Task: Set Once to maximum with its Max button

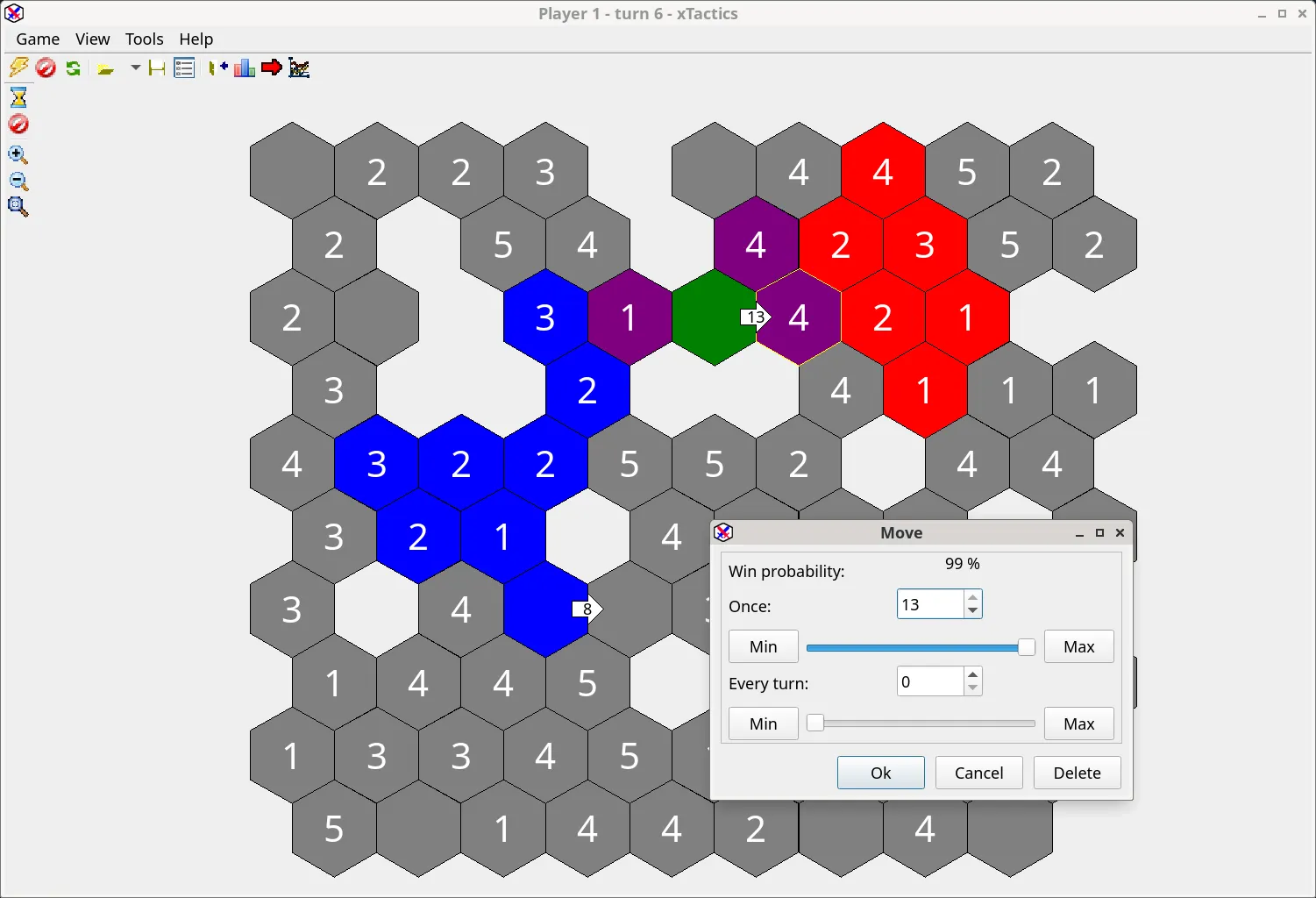Action: (x=1078, y=646)
